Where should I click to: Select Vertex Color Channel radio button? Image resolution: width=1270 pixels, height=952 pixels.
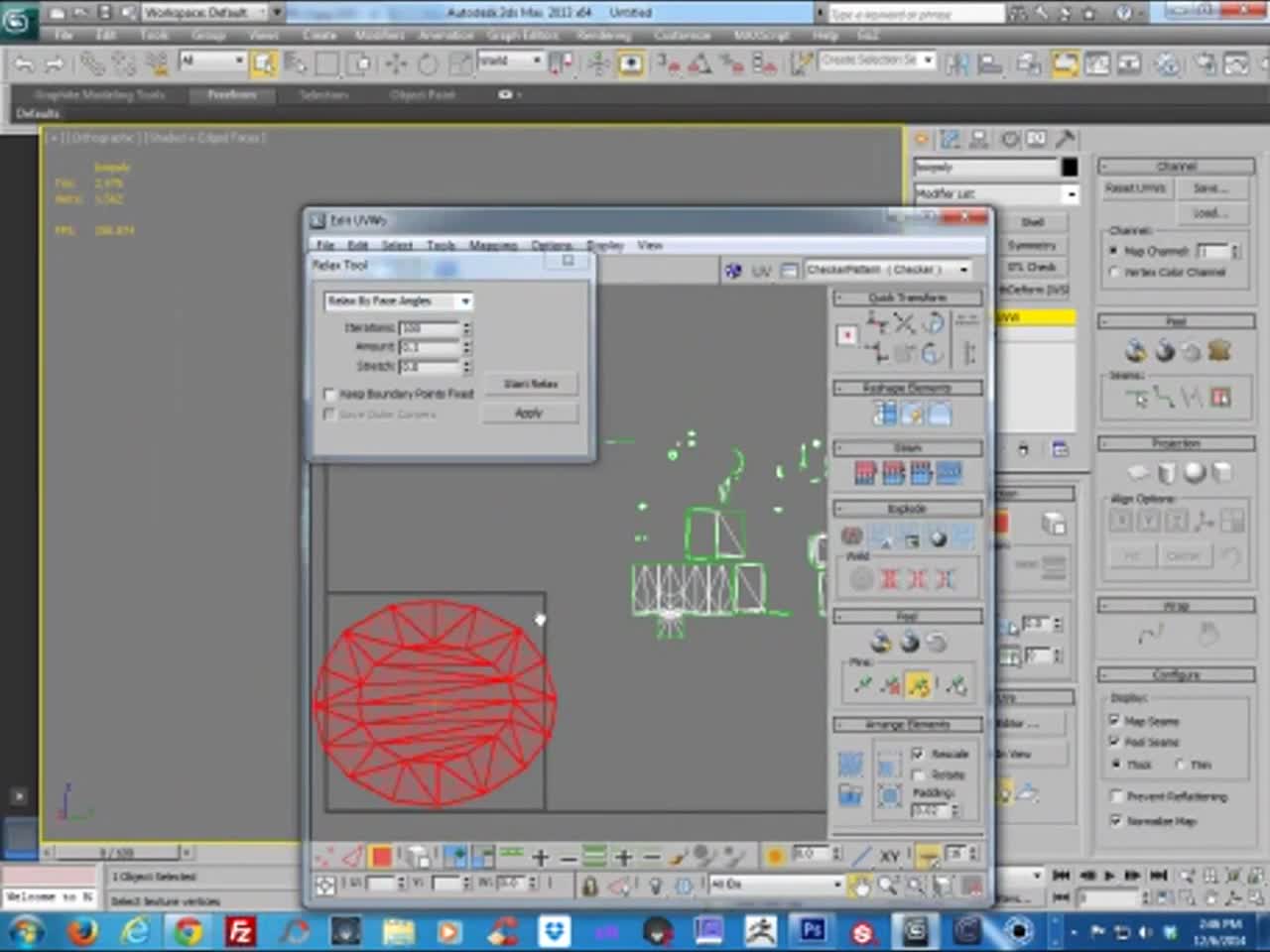tap(1114, 272)
